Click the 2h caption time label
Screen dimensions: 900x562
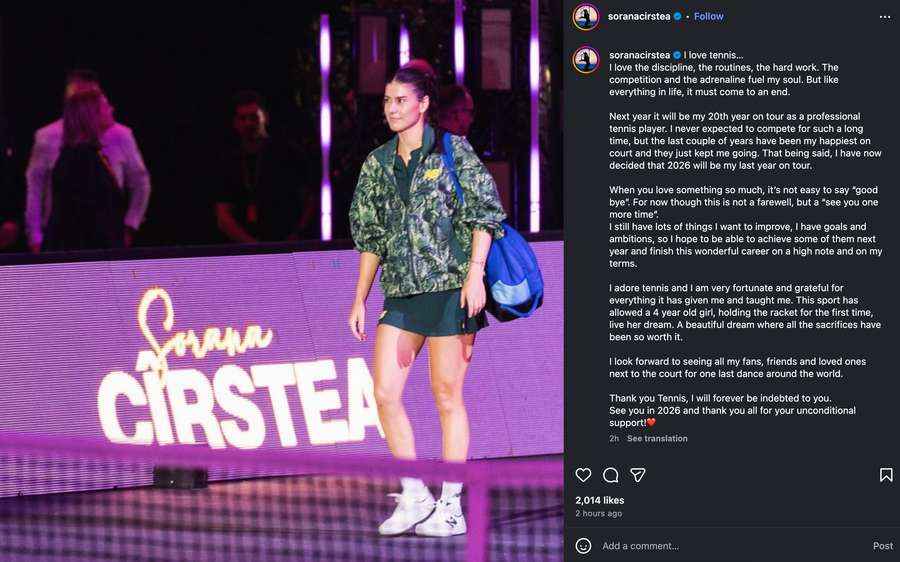tap(614, 438)
